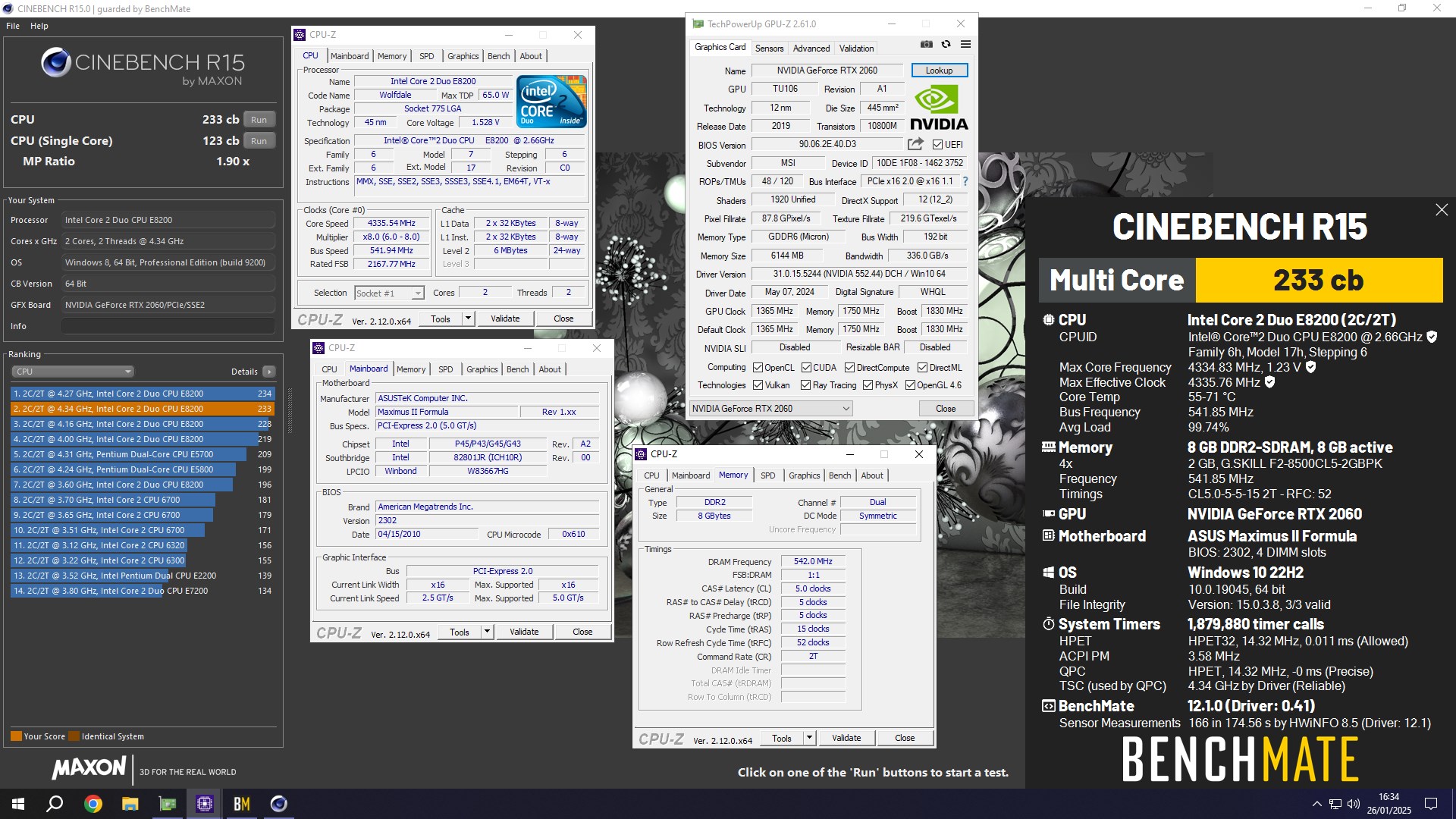The width and height of the screenshot is (1456, 819).
Task: Click the NVIDIA logo in GPU-Z
Action: [939, 107]
